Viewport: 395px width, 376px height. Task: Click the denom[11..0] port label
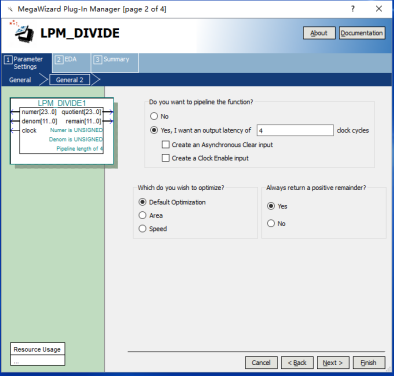39,121
